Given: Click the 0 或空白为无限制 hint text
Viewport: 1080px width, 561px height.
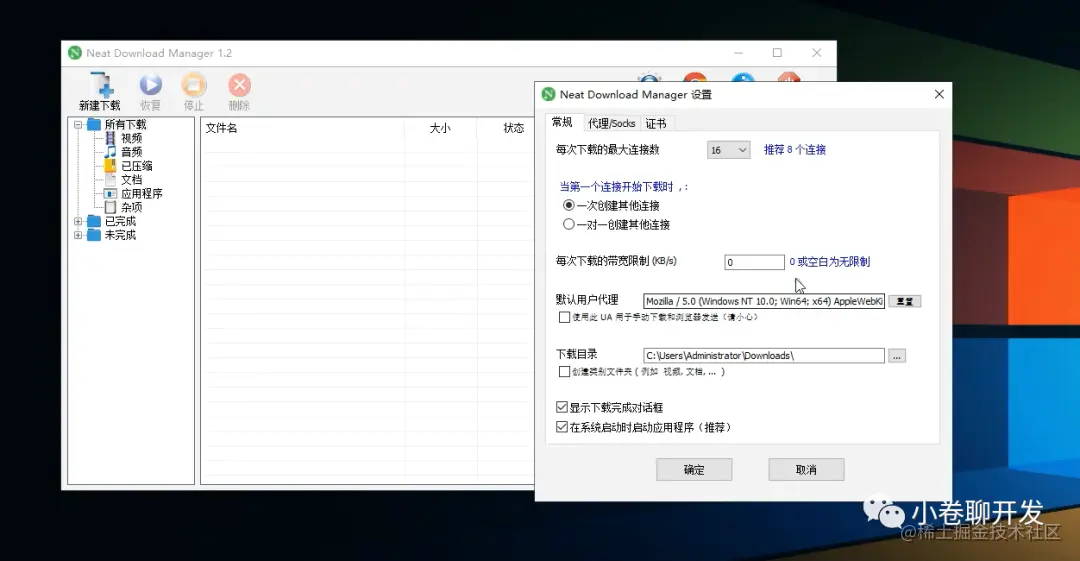Looking at the screenshot, I should pos(829,262).
